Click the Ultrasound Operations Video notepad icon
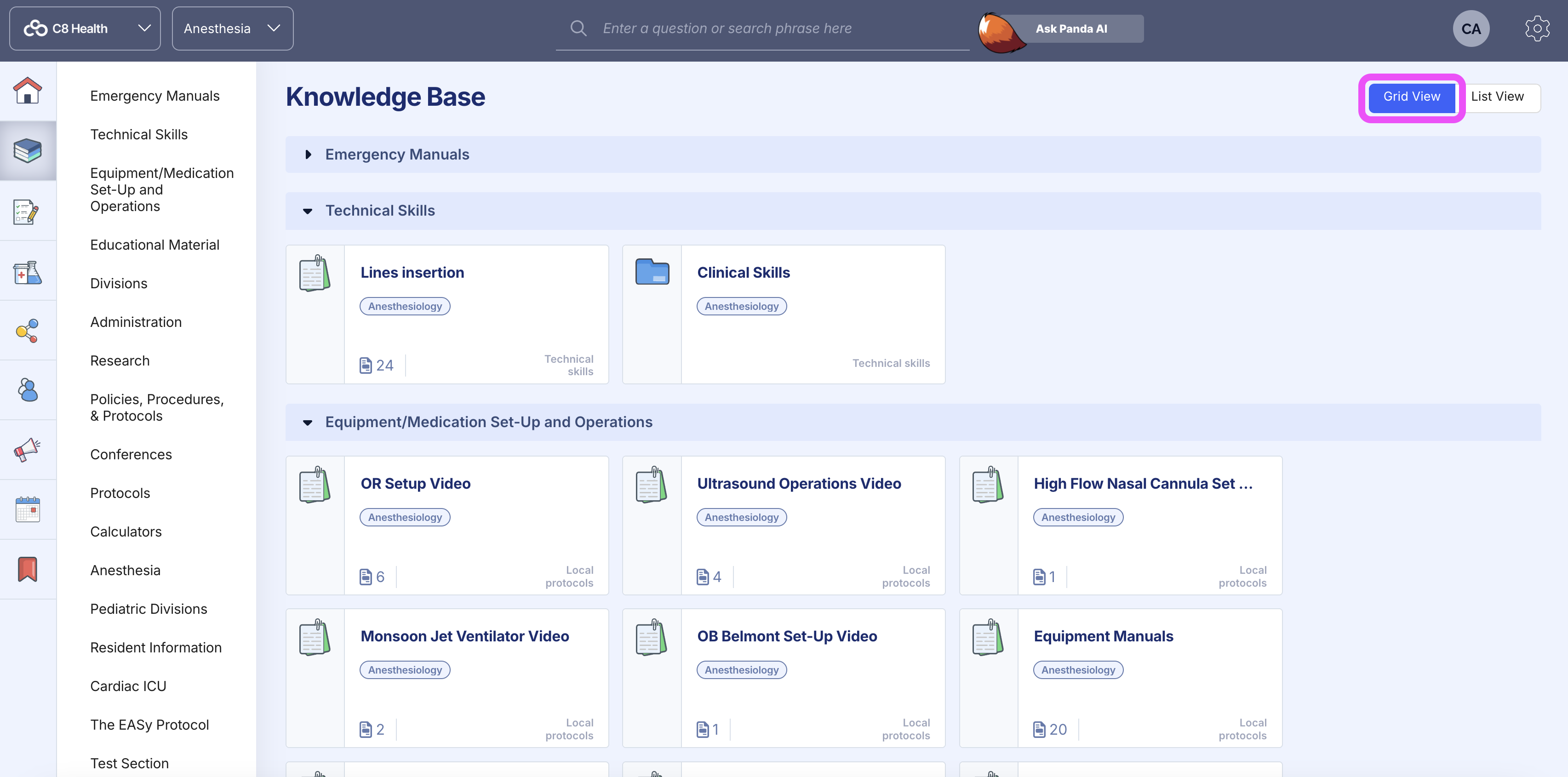This screenshot has width=1568, height=777. [x=651, y=484]
